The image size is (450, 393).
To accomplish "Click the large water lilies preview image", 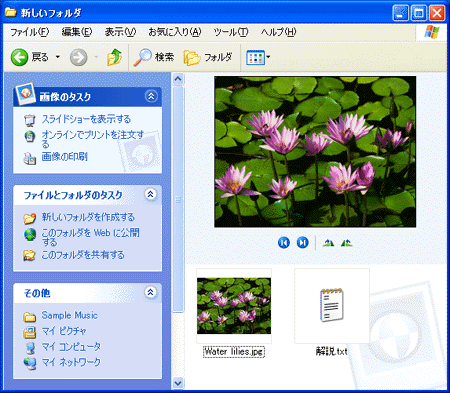I will 315,152.
